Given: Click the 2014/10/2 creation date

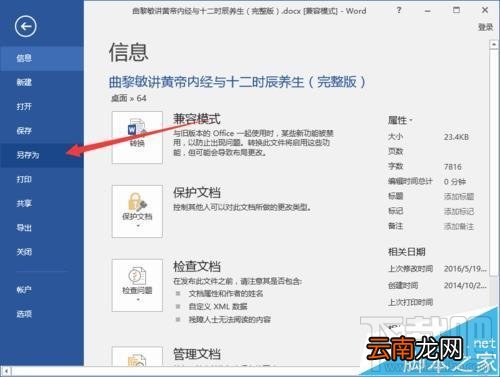Looking at the screenshot, I should pyautogui.click(x=465, y=285).
